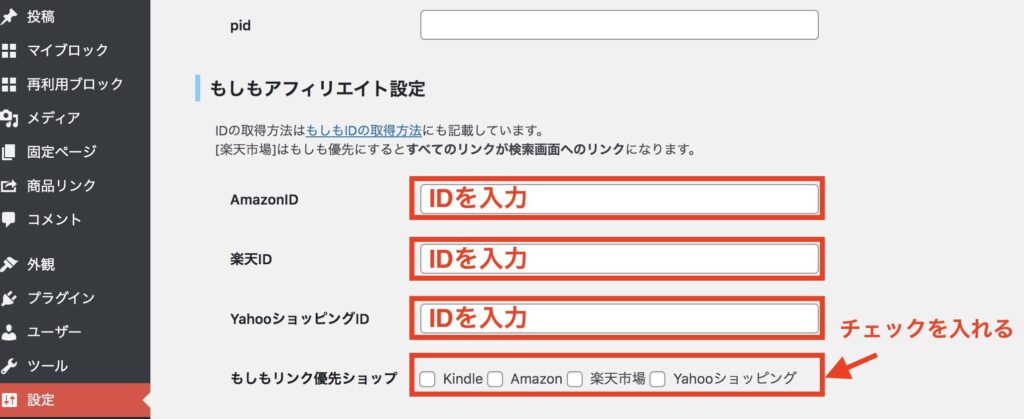The image size is (1024, 419).
Task: Click the コメント speech bubble icon
Action: tap(8, 220)
